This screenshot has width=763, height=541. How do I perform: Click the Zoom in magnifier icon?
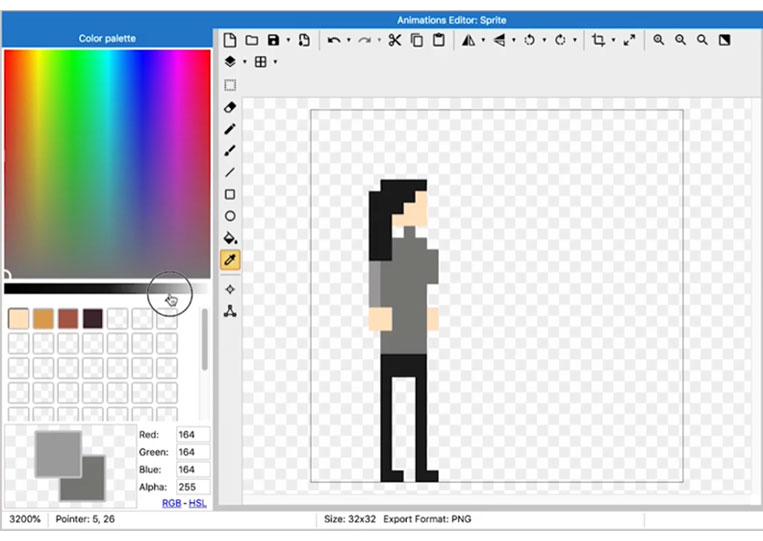pos(658,40)
